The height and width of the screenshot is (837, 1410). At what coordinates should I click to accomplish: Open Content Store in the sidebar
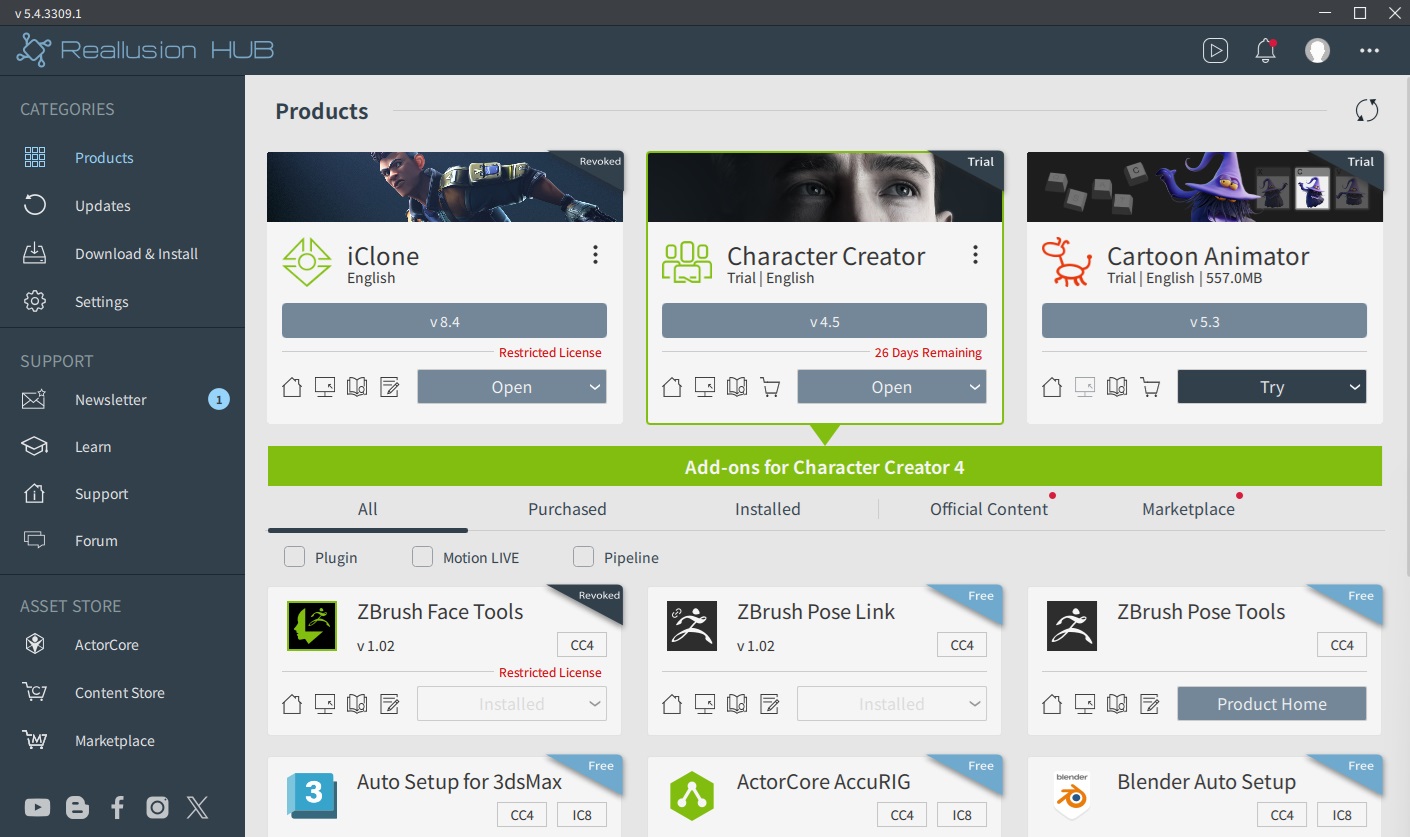(x=122, y=693)
